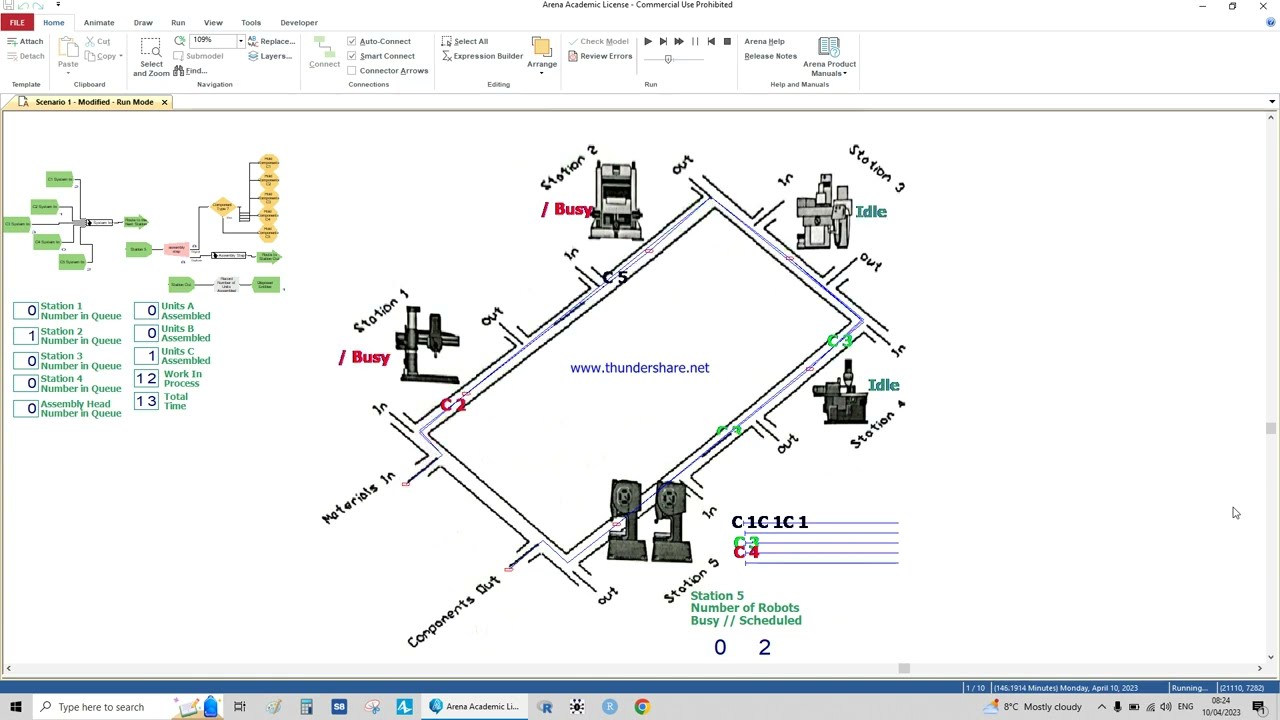Viewport: 1280px width, 720px height.
Task: Click Review Errors
Action: tap(600, 56)
